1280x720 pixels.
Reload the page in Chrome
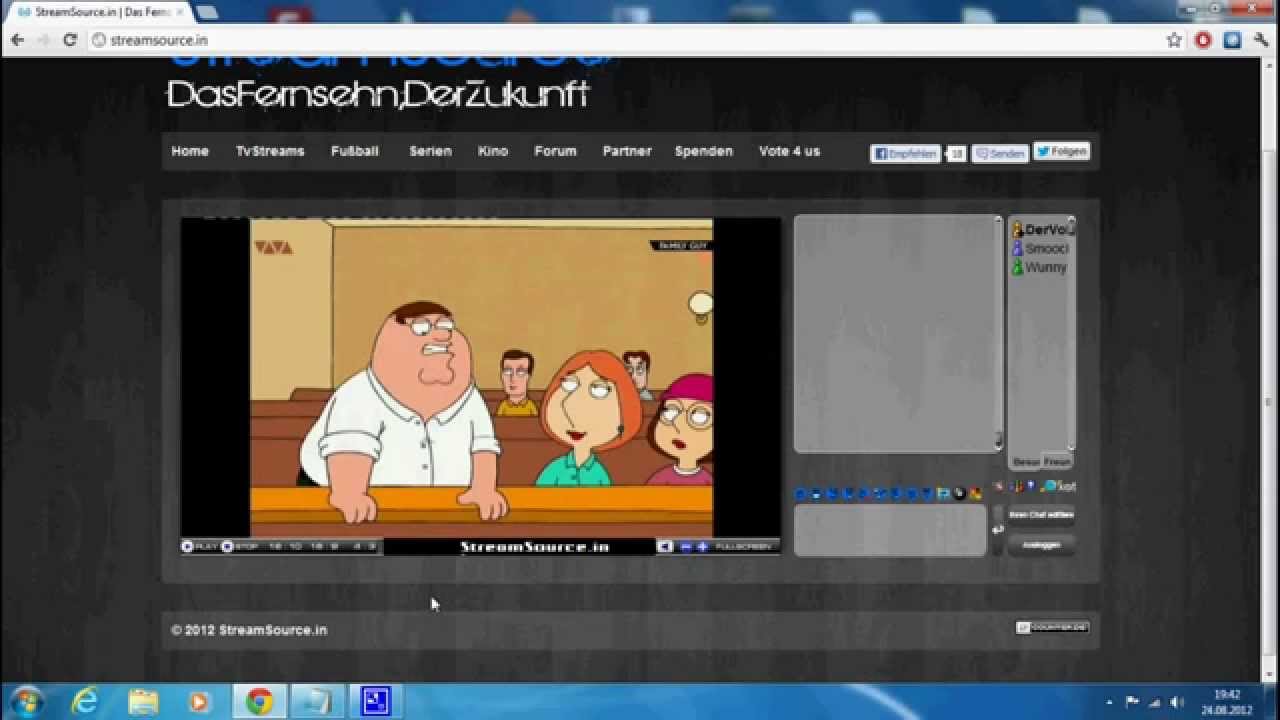70,40
